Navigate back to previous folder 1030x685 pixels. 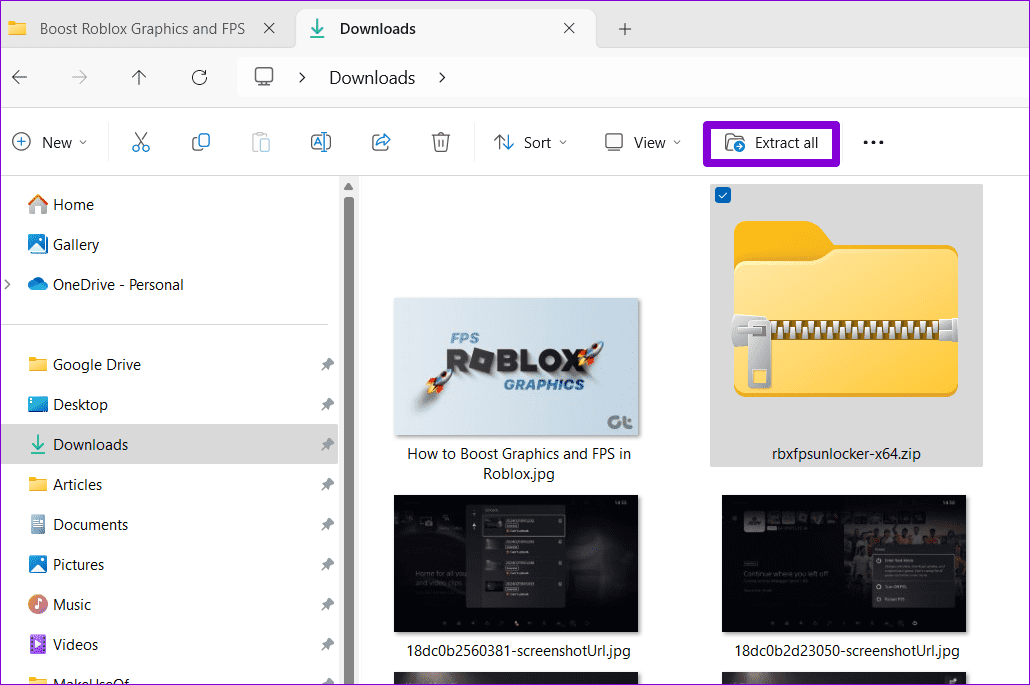click(x=20, y=77)
